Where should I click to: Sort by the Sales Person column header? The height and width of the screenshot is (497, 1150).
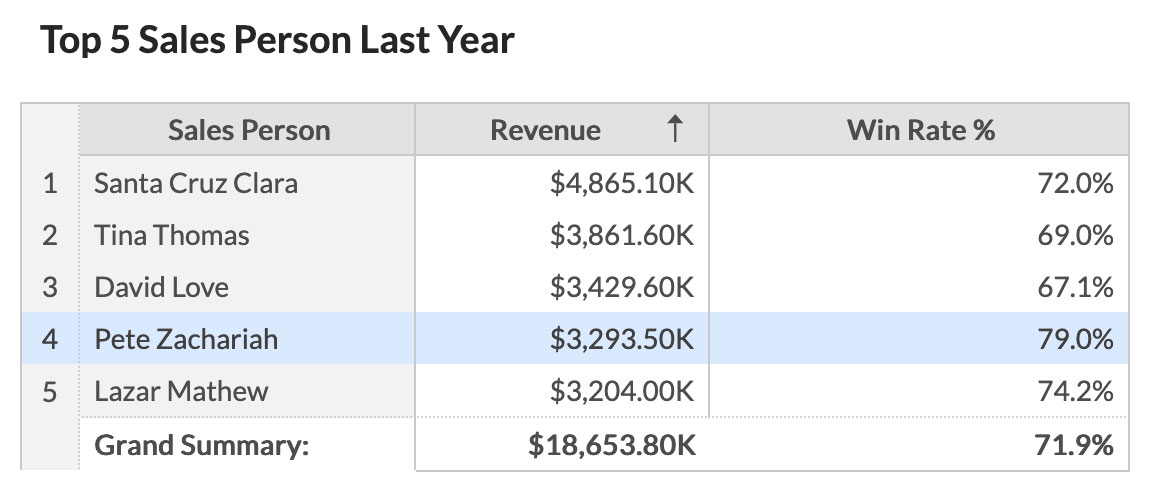coord(248,130)
